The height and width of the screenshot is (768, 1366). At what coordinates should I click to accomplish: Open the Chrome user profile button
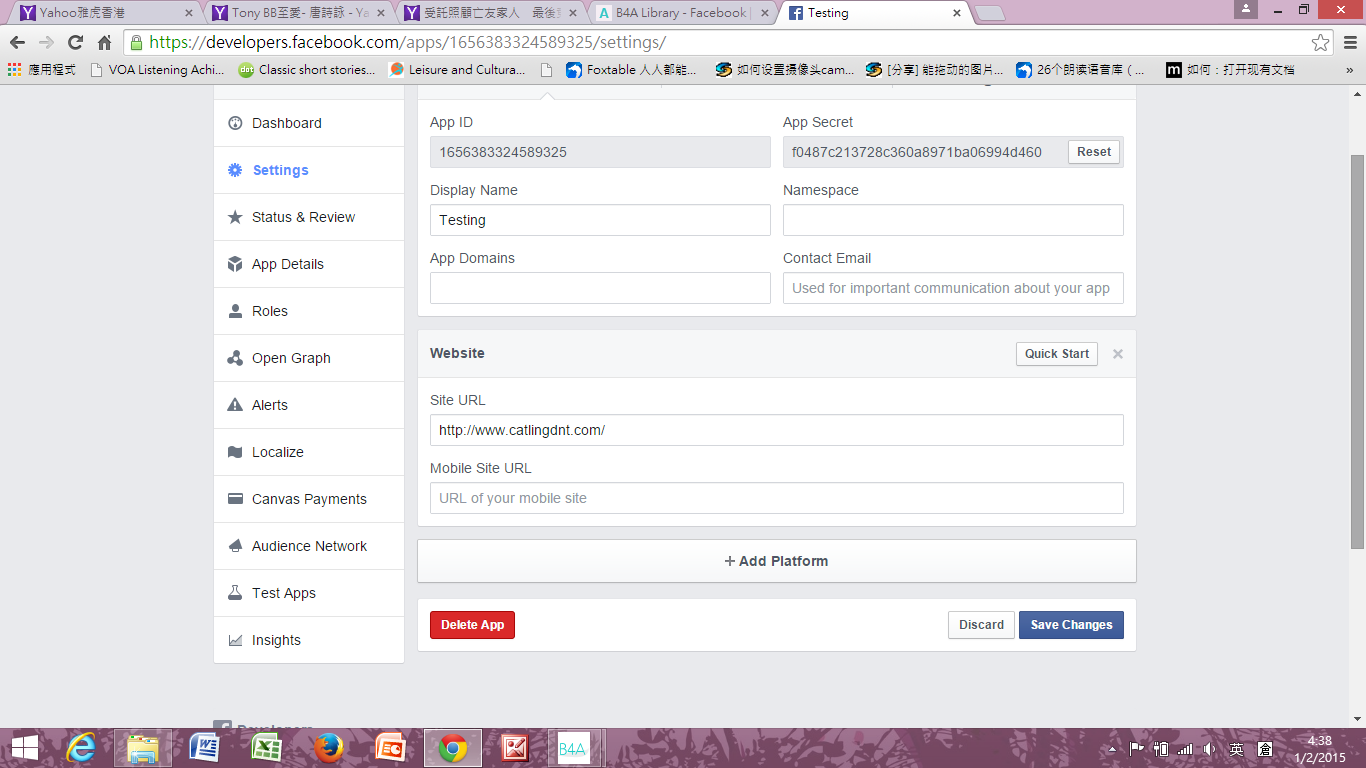1246,9
